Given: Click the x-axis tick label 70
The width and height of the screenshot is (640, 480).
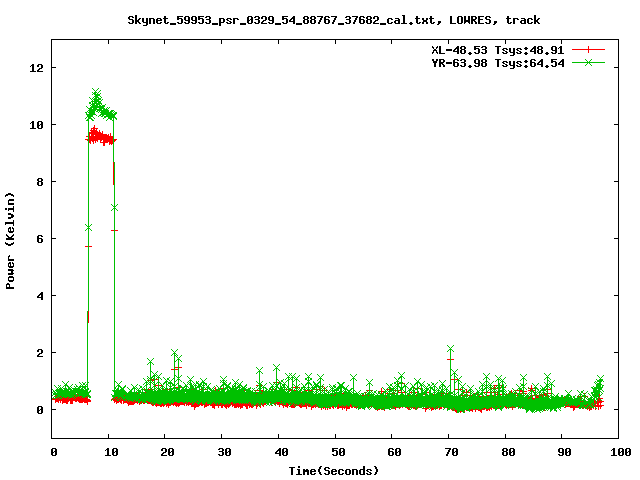Looking at the screenshot, I should pos(451,452).
